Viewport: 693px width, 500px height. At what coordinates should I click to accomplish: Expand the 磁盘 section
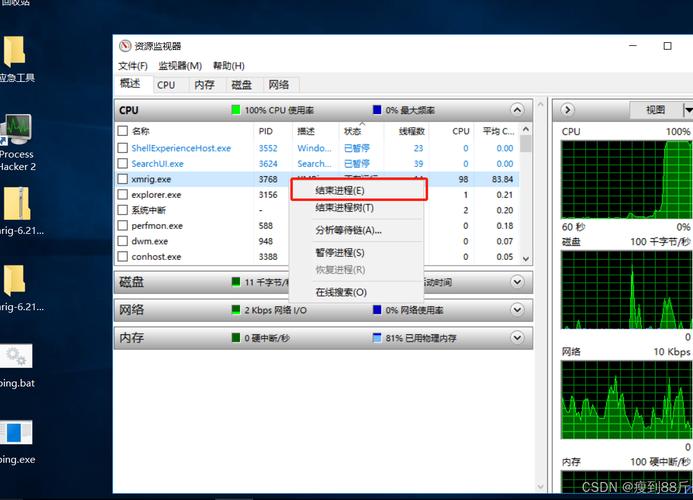click(x=517, y=283)
